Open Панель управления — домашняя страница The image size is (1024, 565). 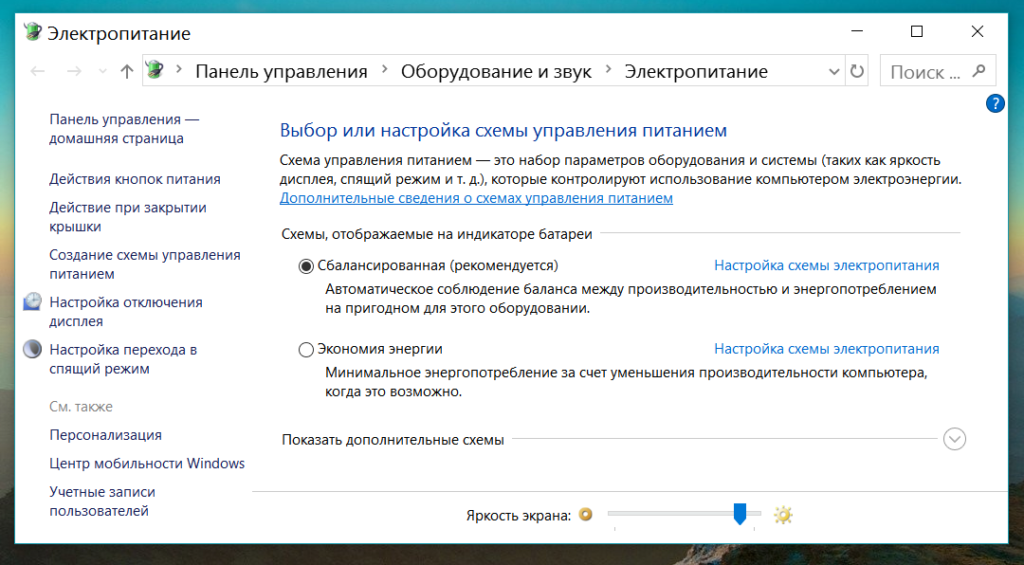point(124,129)
